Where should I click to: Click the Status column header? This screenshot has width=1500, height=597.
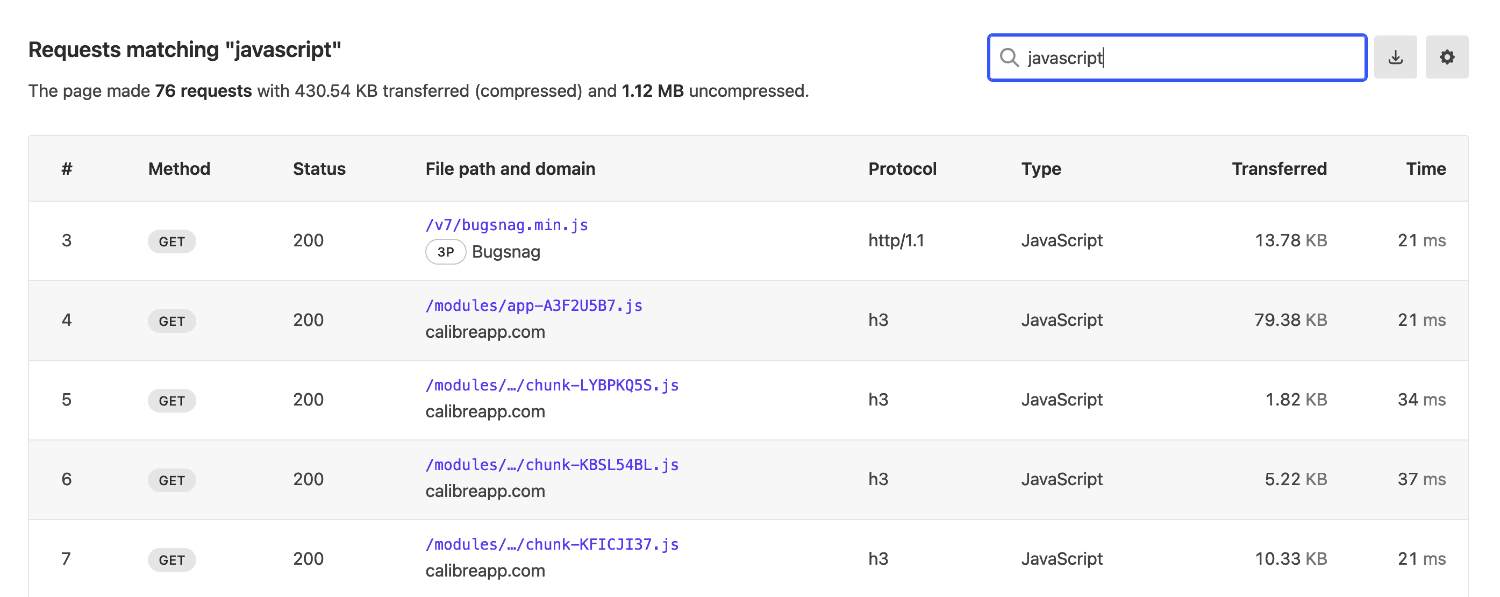319,168
